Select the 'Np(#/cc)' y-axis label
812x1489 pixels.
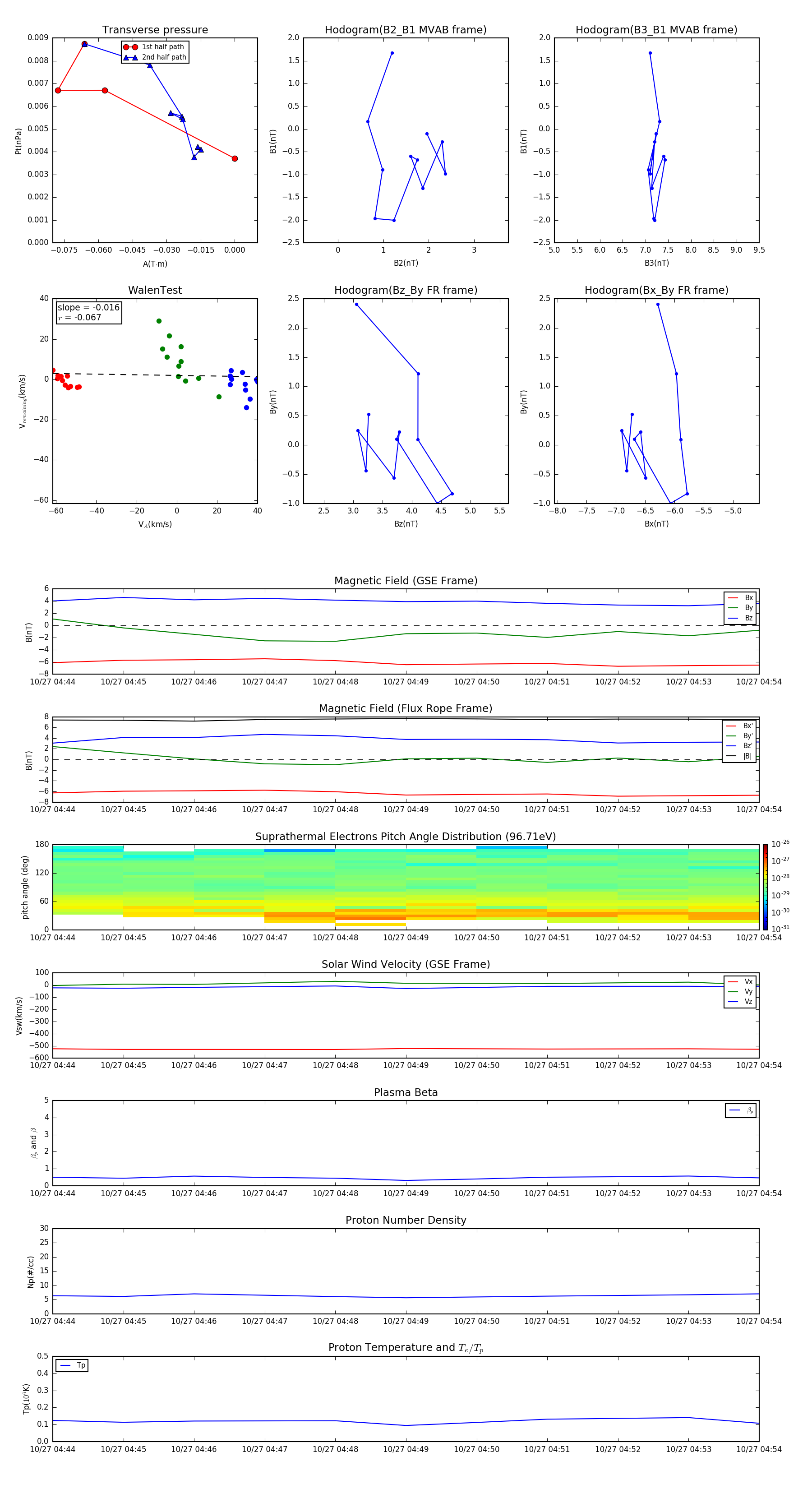coord(31,1272)
